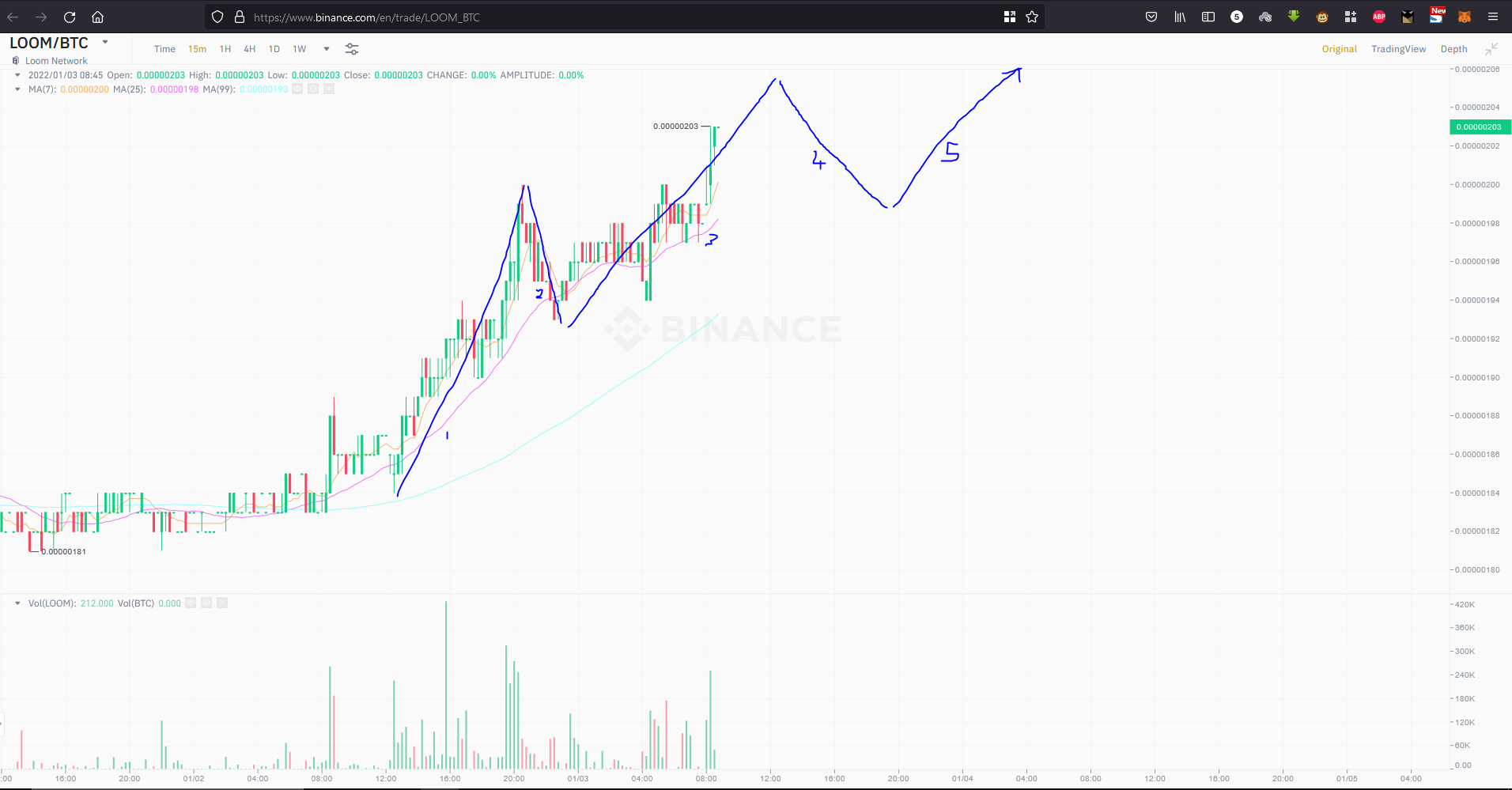Collapse the OHLC info line
Screen dimensions: 1512x790
point(17,75)
